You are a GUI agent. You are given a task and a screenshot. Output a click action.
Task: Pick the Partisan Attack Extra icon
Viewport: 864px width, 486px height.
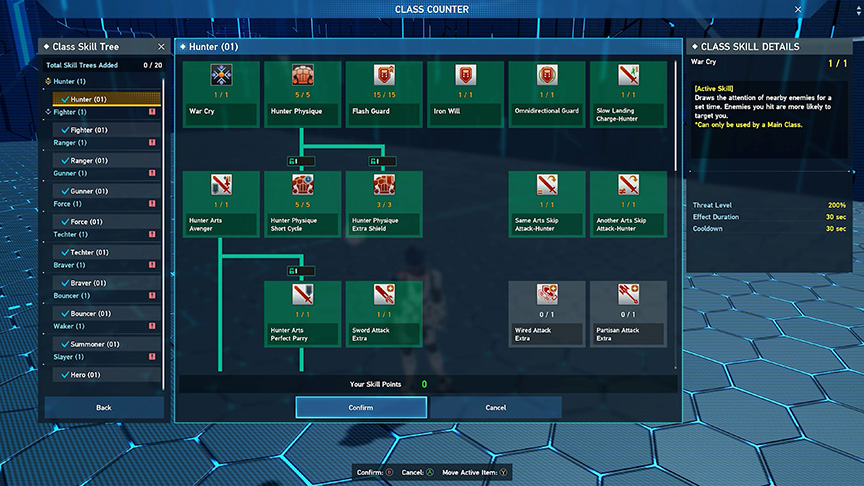pos(629,294)
